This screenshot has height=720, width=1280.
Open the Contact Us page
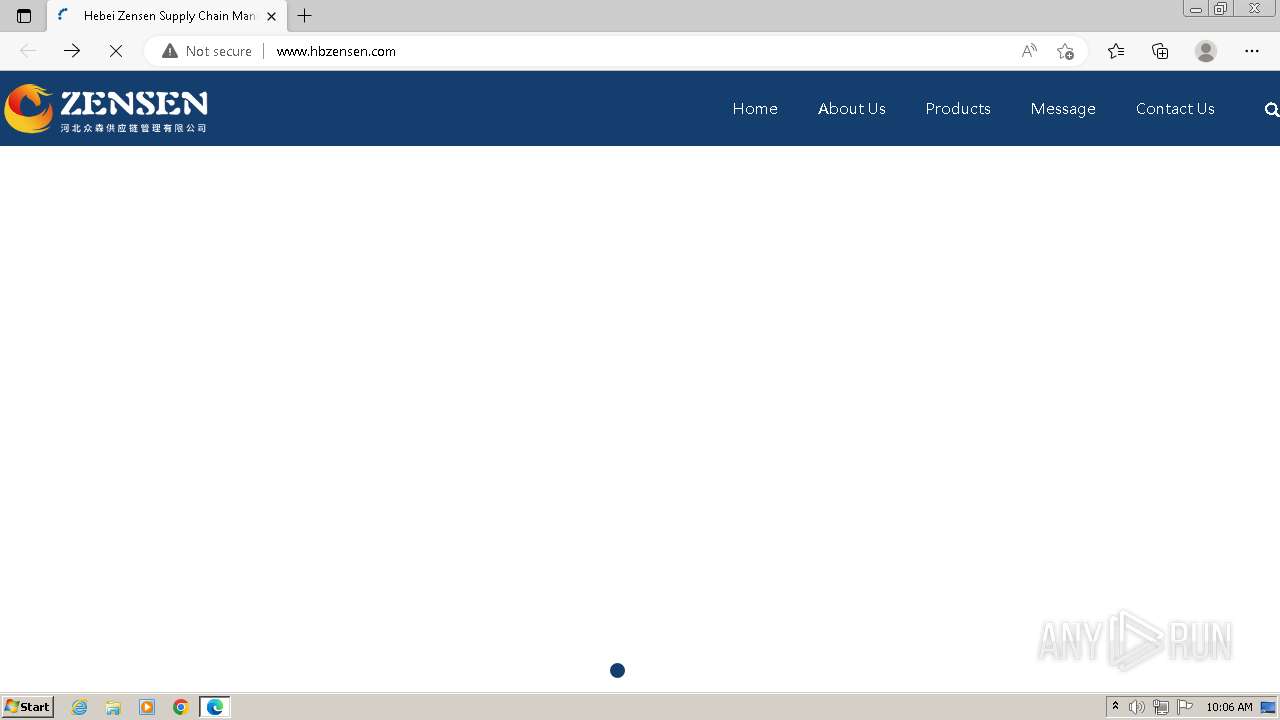click(1175, 108)
